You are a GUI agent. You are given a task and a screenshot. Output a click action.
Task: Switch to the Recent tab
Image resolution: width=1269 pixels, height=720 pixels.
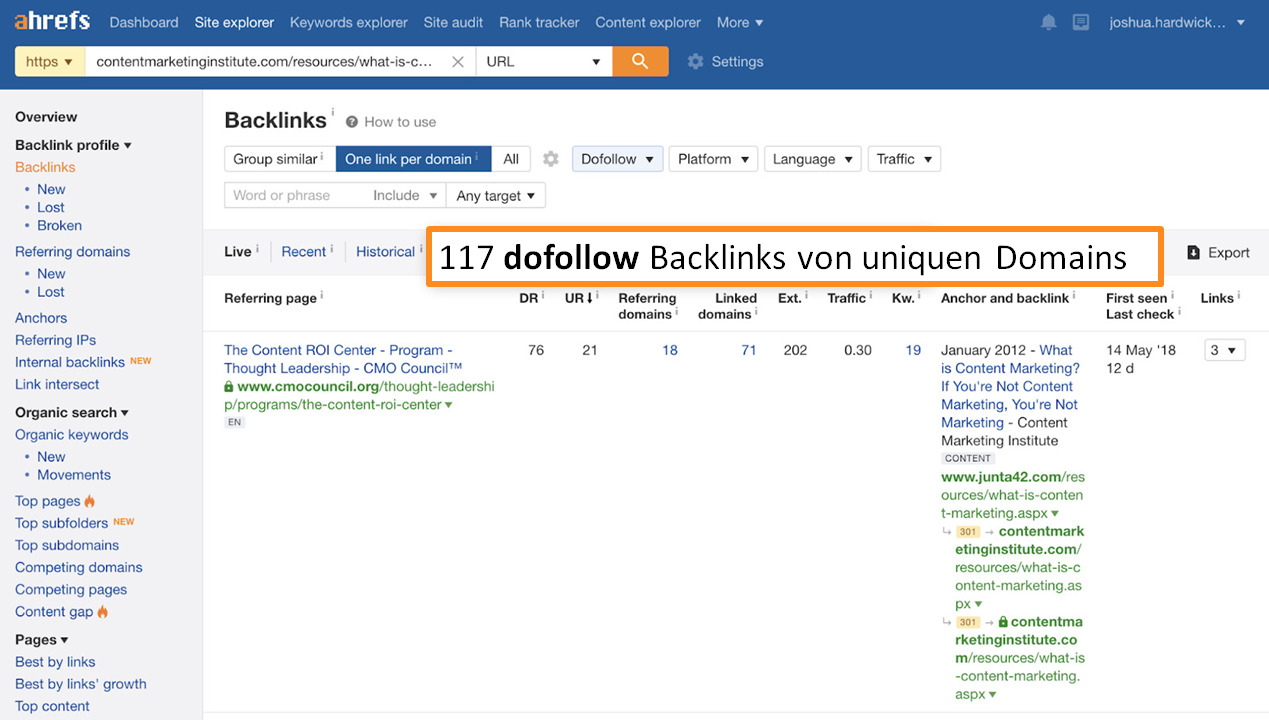304,252
